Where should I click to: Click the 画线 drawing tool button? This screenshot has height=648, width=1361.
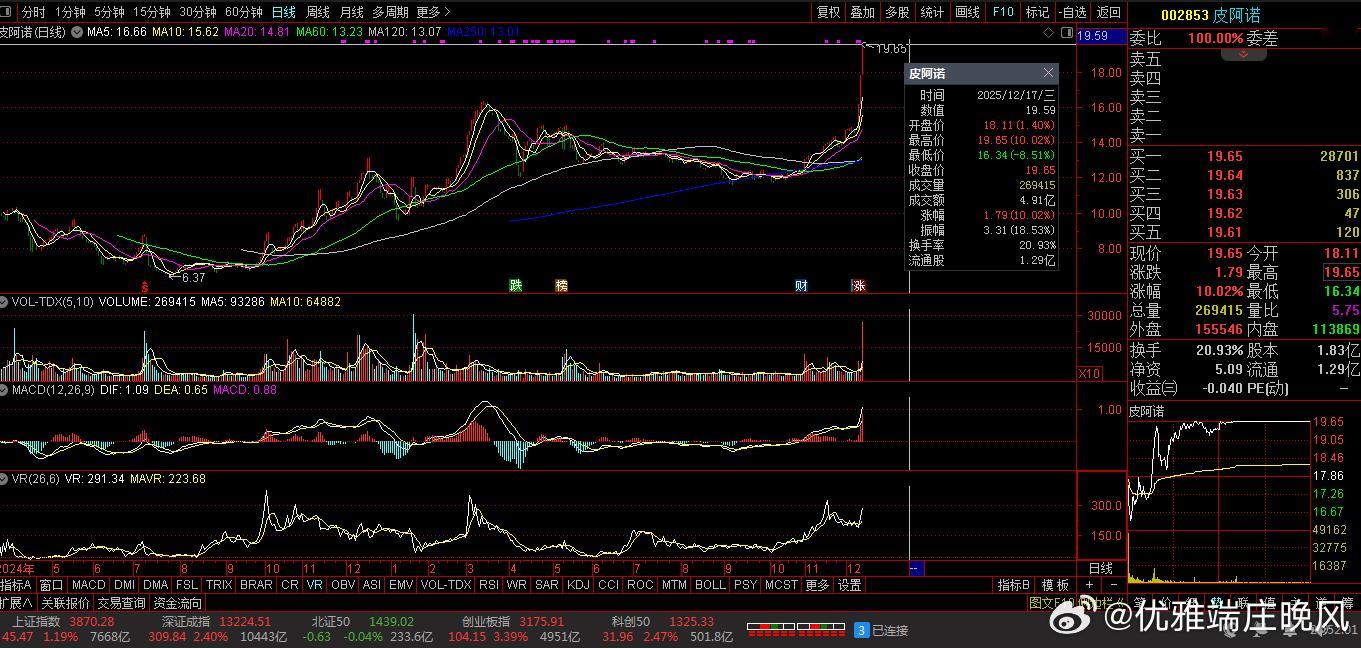968,12
